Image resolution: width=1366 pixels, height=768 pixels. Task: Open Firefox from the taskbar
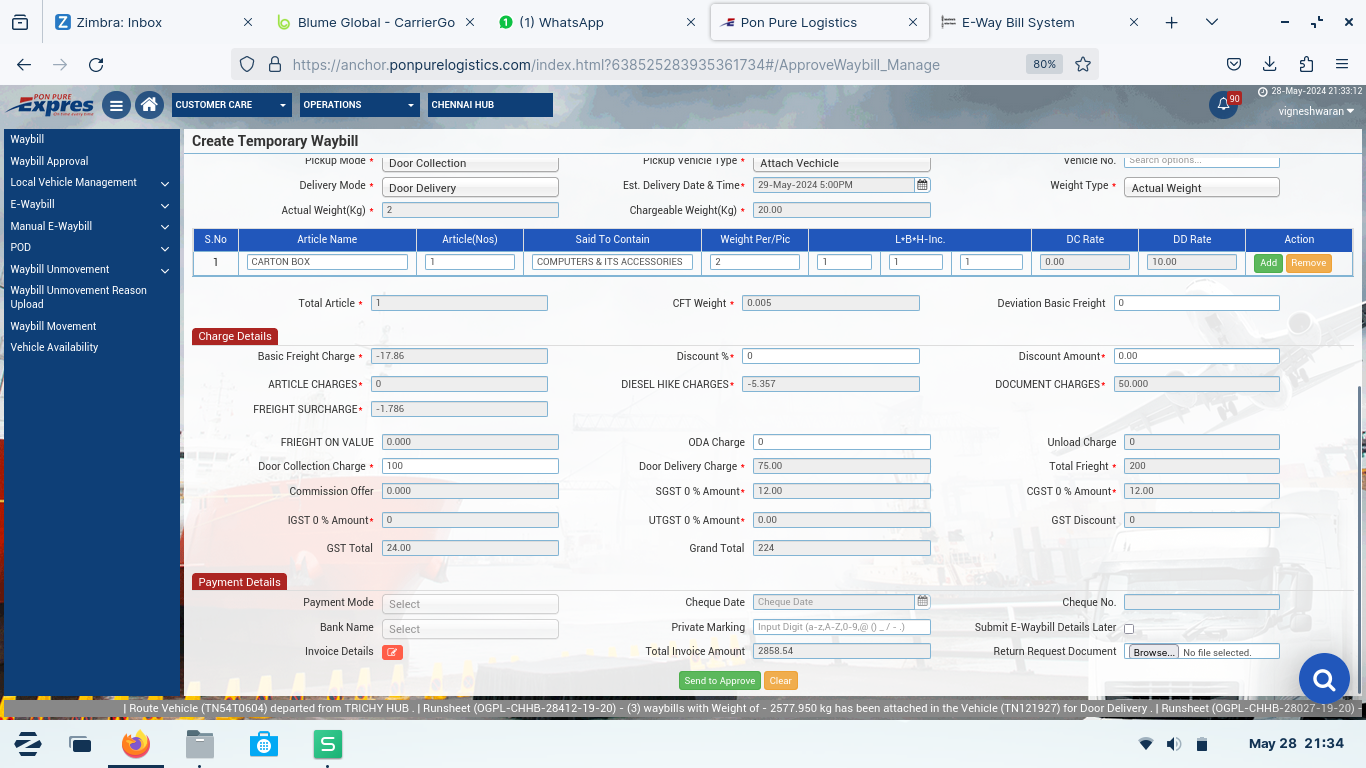135,744
